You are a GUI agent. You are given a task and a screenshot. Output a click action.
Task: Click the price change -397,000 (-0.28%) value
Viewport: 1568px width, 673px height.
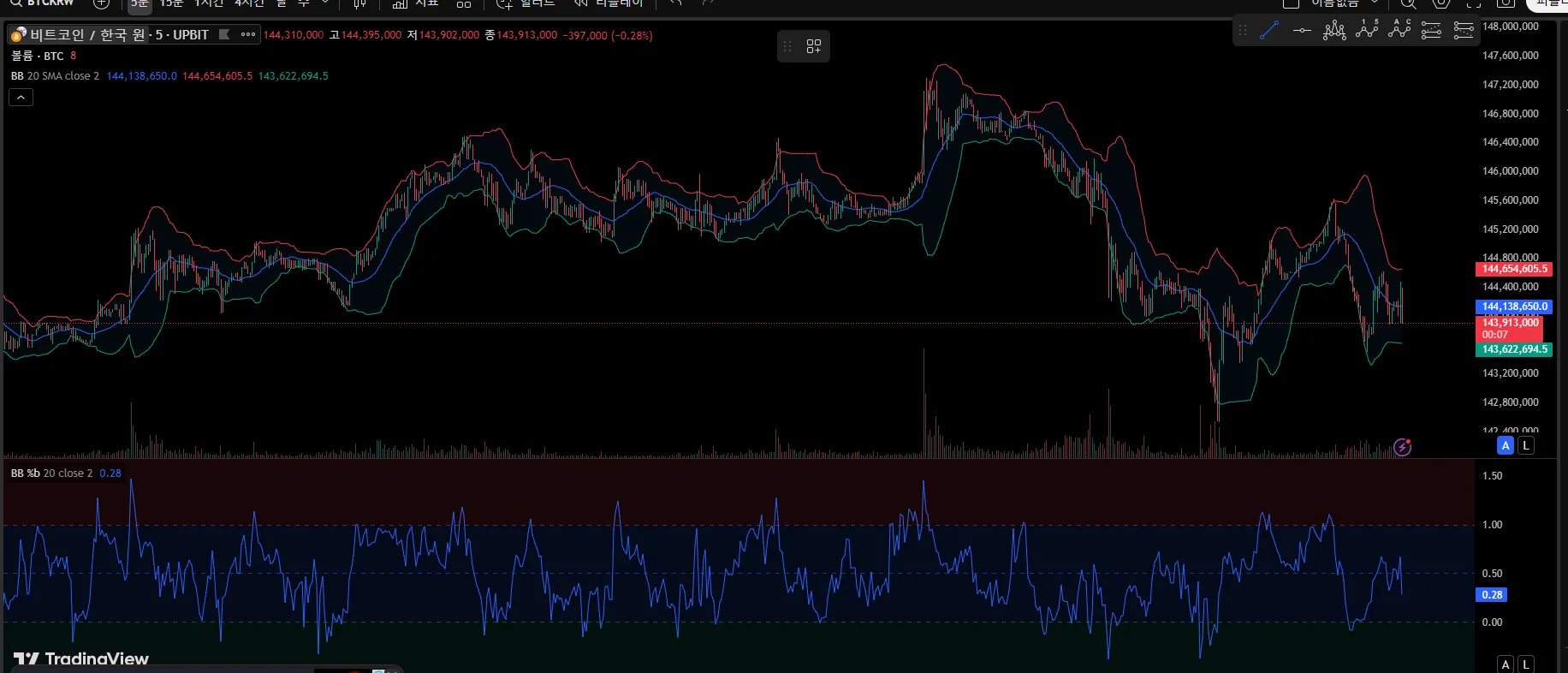click(x=608, y=35)
